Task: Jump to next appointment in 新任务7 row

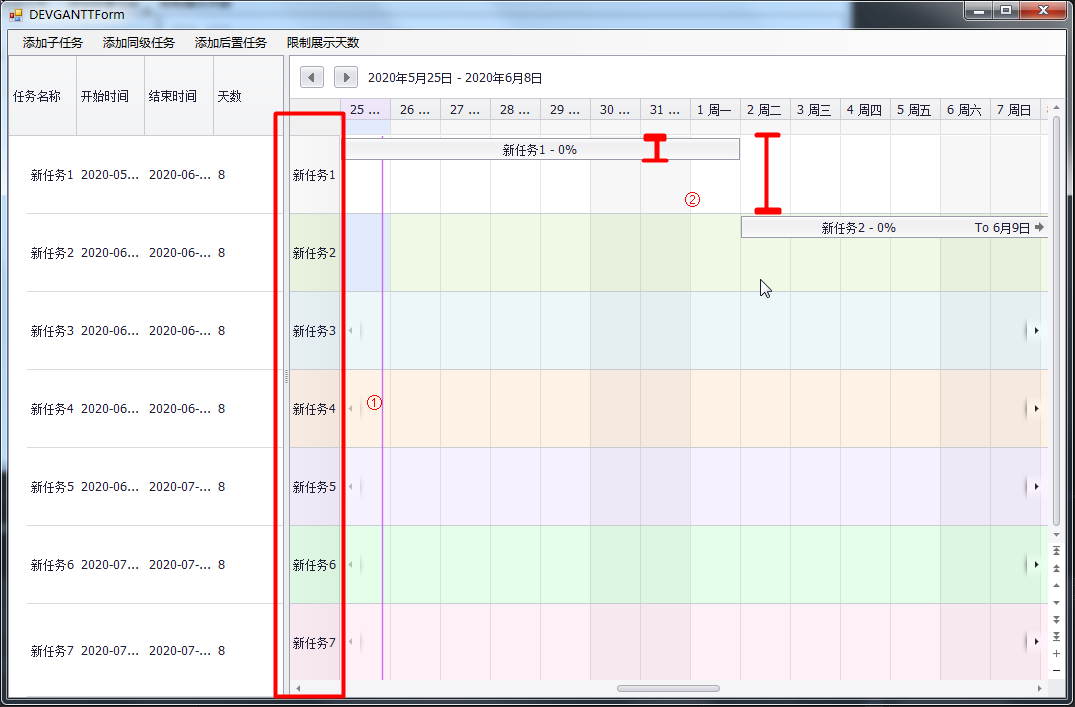Action: click(x=1036, y=642)
